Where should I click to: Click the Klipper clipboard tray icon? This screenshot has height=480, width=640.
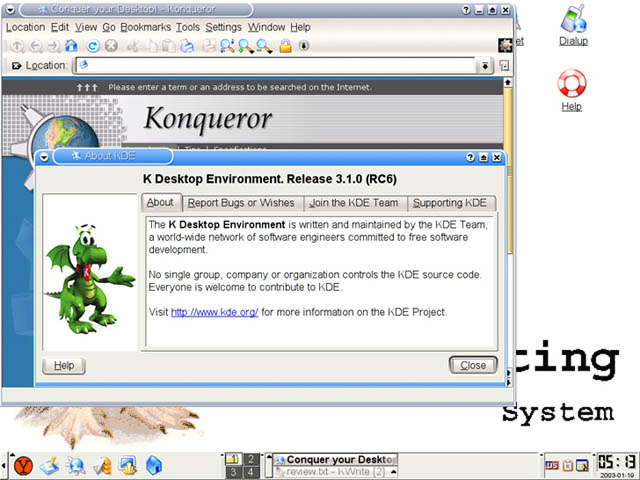(568, 465)
